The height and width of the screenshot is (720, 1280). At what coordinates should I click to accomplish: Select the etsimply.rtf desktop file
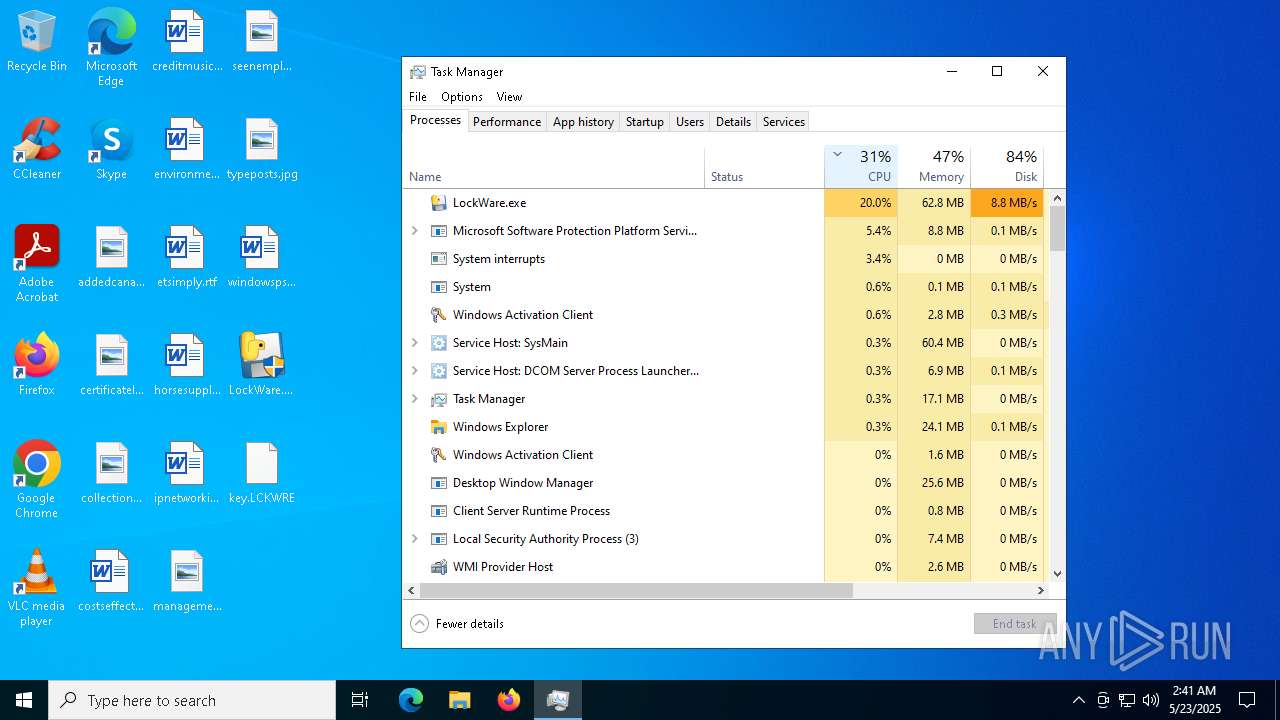point(186,257)
